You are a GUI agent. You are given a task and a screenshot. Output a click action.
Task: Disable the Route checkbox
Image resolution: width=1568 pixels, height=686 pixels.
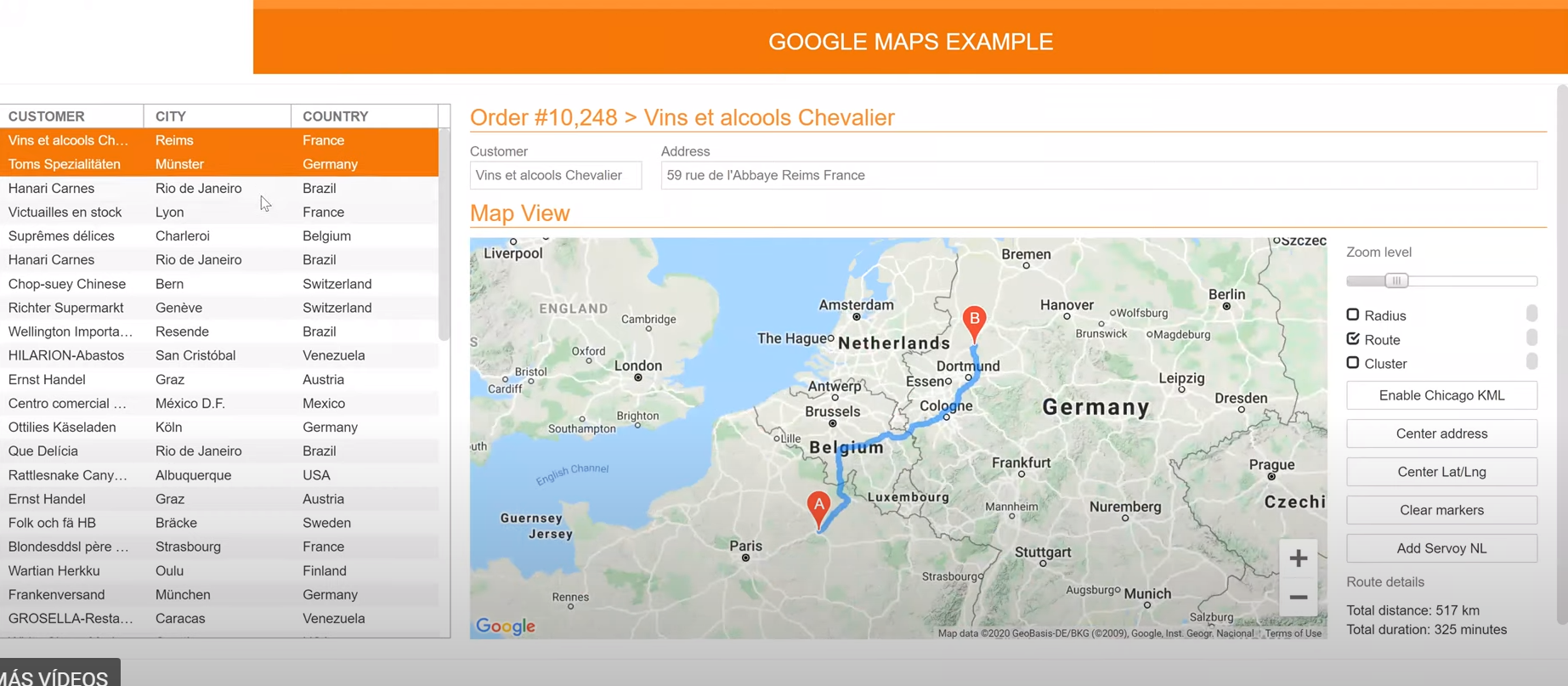coord(1353,337)
